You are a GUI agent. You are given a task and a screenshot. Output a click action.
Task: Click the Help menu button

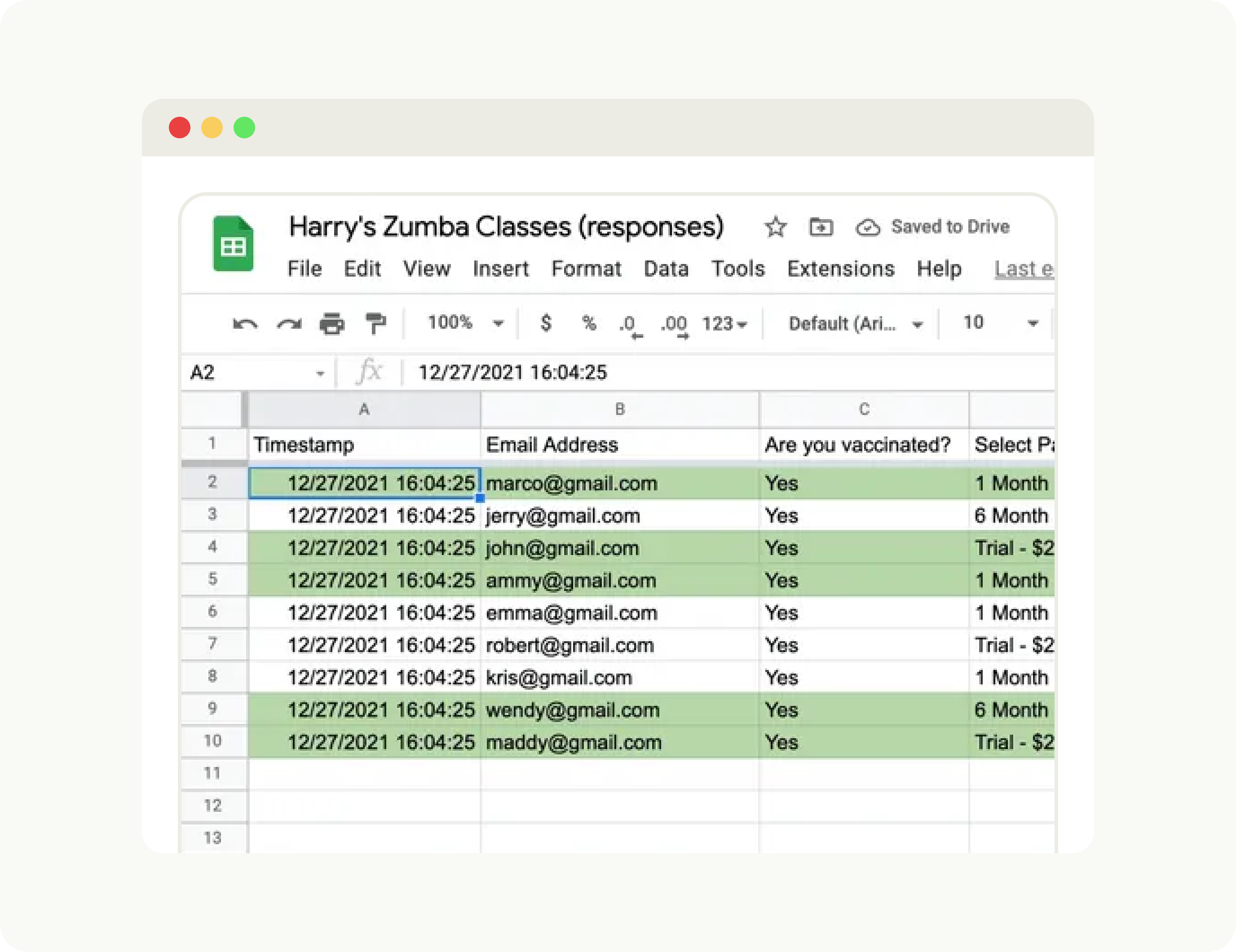pos(940,269)
